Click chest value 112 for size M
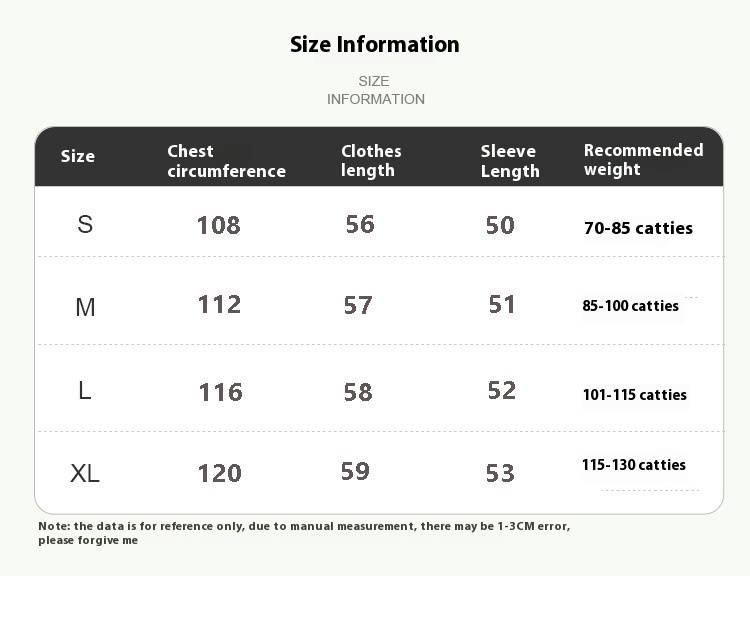This screenshot has width=750, height=636. (220, 305)
